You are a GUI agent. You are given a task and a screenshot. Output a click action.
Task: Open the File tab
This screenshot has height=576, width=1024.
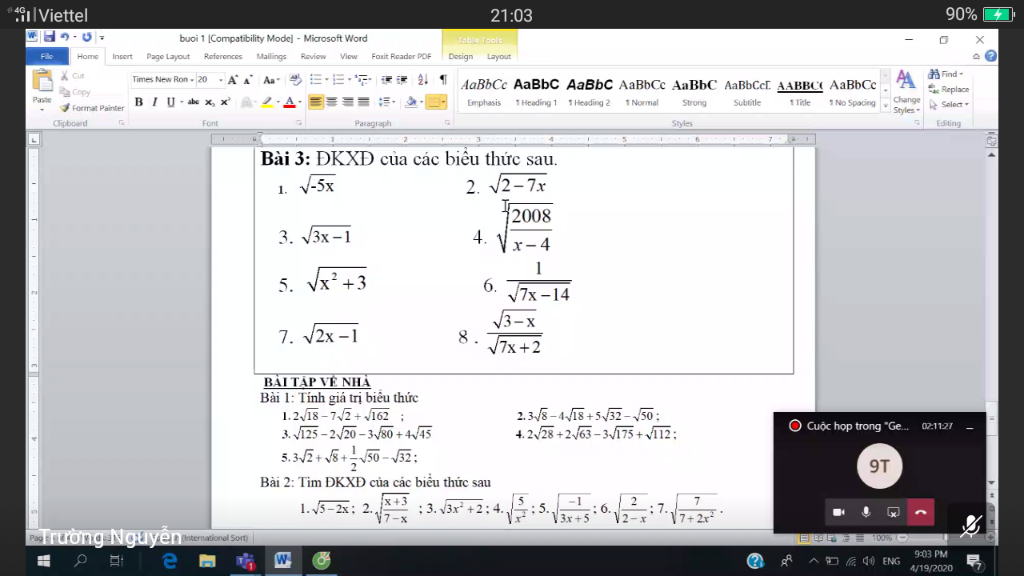pos(47,56)
